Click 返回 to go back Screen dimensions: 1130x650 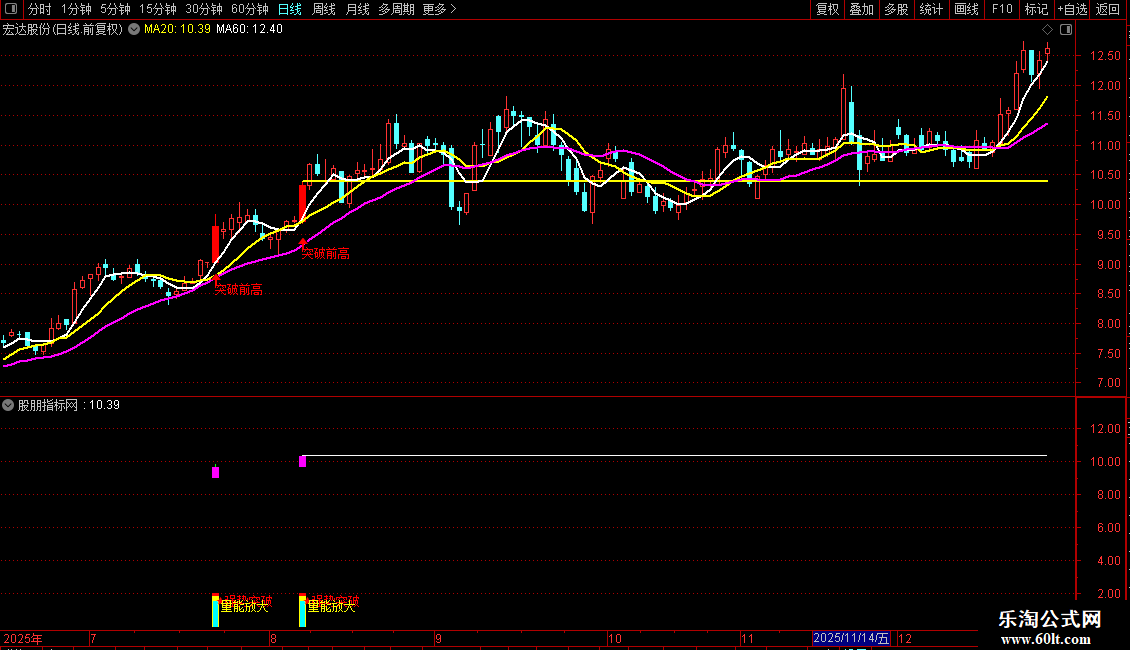(1108, 9)
